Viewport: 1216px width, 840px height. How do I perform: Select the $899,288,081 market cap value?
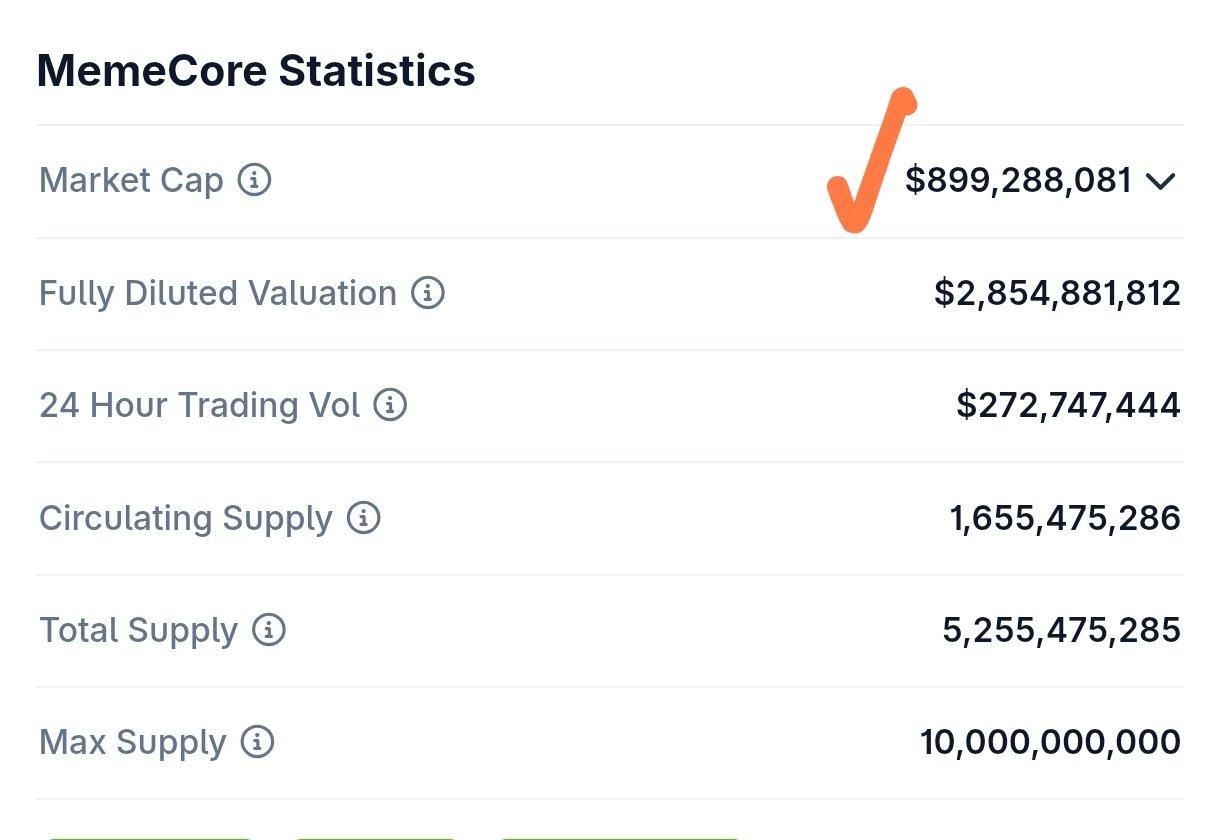coord(1018,181)
